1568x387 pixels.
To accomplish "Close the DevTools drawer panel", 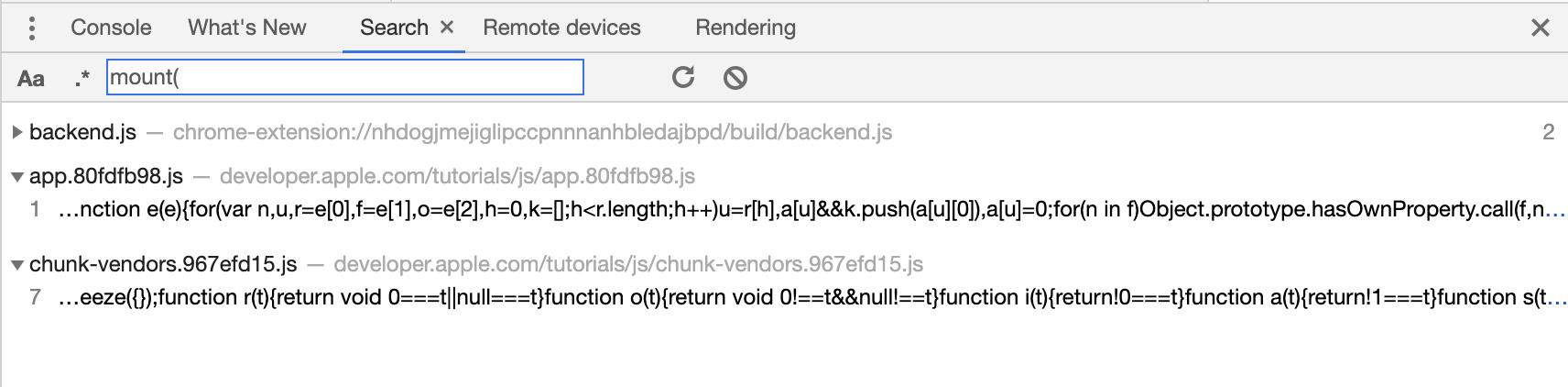I will pos(1541,28).
